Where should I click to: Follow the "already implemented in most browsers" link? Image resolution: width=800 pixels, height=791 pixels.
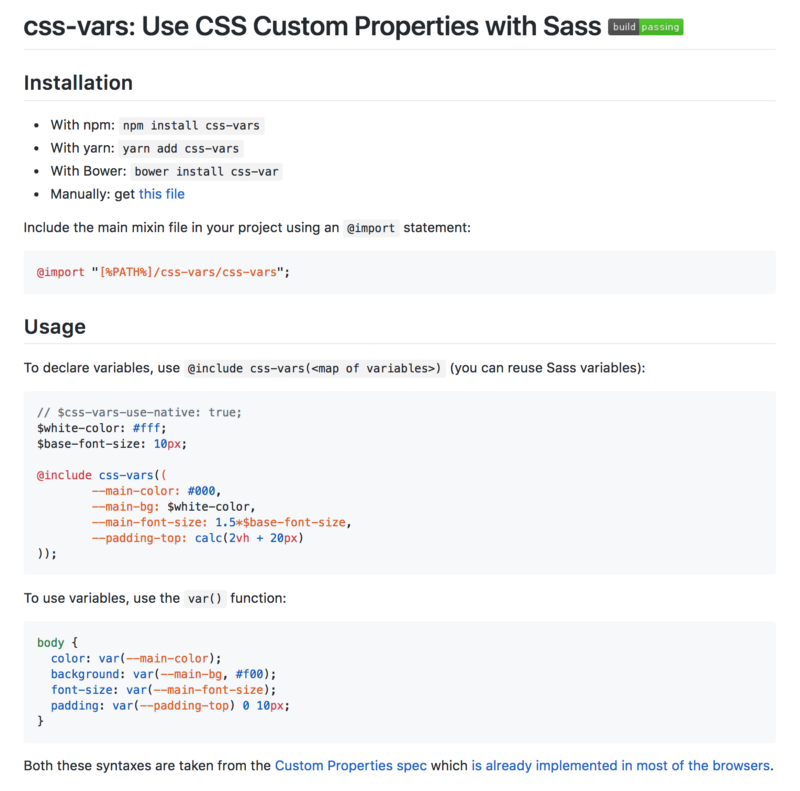(x=620, y=765)
